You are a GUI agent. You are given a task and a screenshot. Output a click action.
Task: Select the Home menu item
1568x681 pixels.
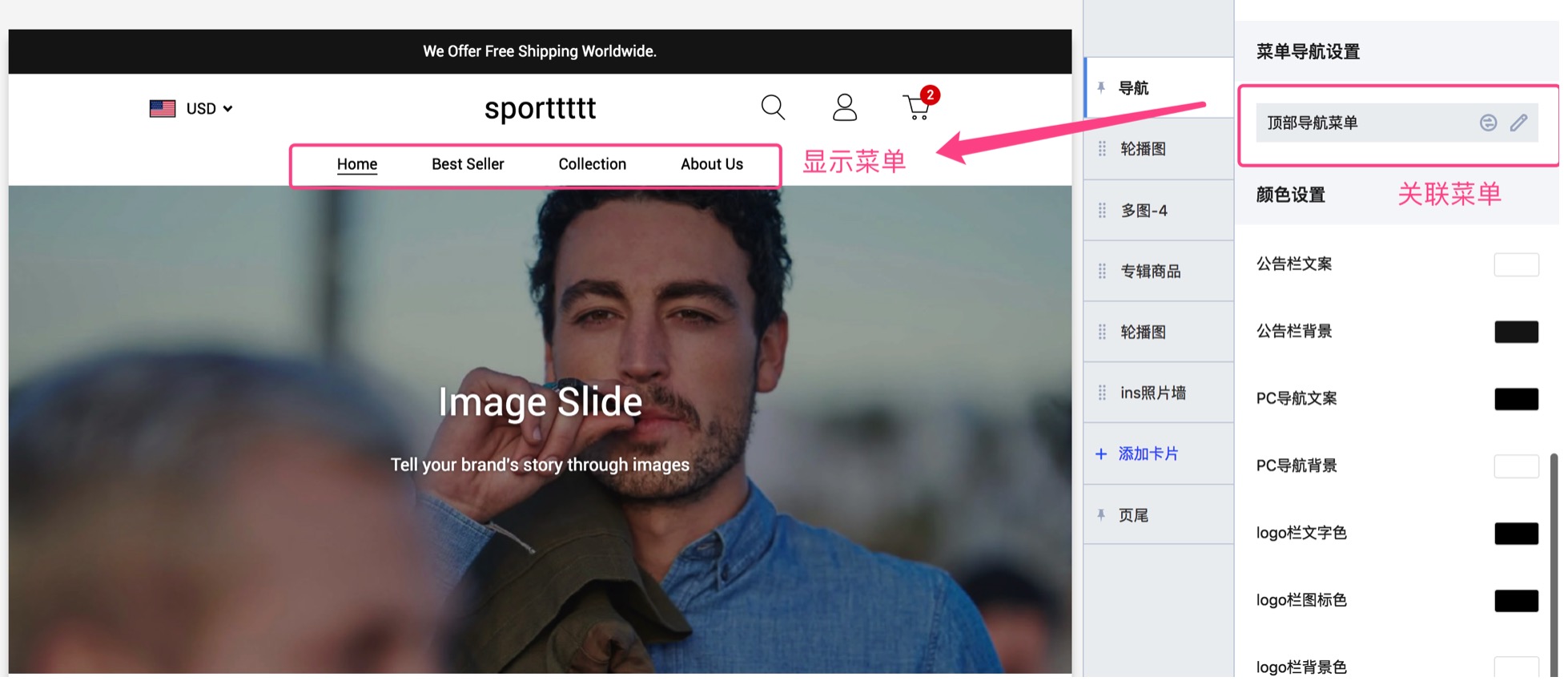pyautogui.click(x=359, y=165)
